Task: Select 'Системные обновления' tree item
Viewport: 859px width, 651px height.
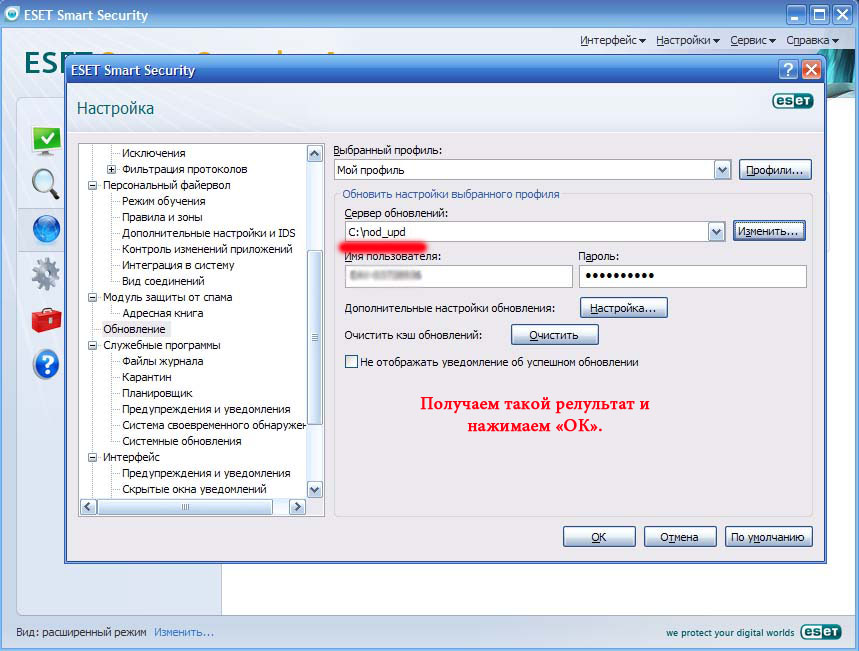Action: click(182, 441)
